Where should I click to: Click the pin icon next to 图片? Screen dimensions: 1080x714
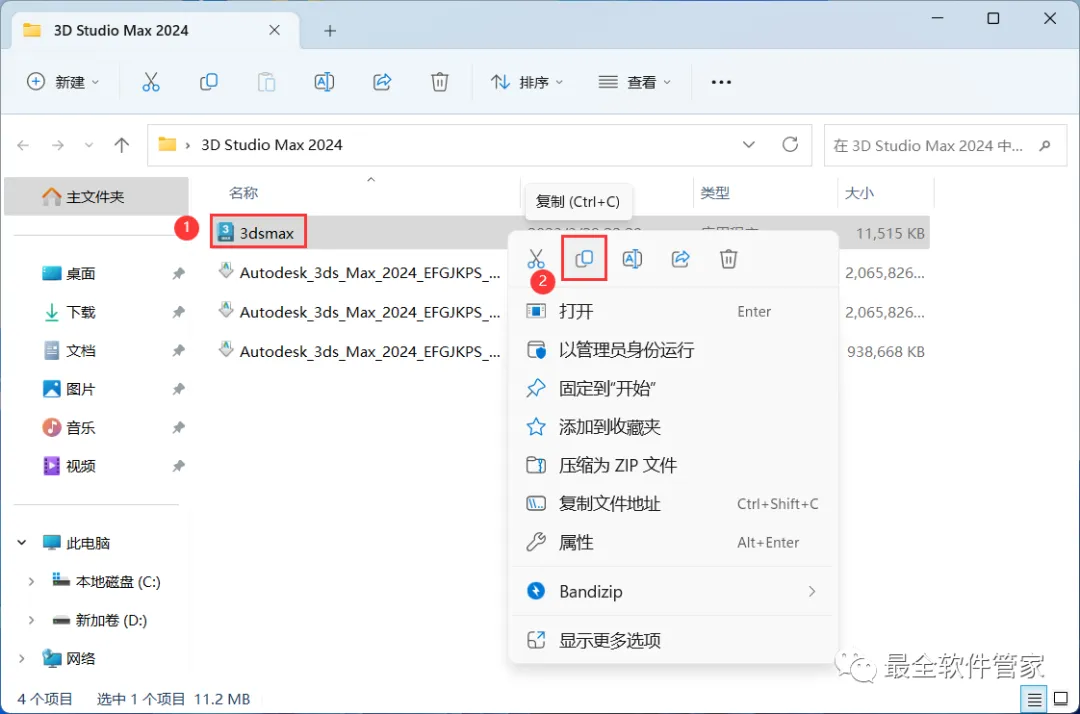point(178,389)
